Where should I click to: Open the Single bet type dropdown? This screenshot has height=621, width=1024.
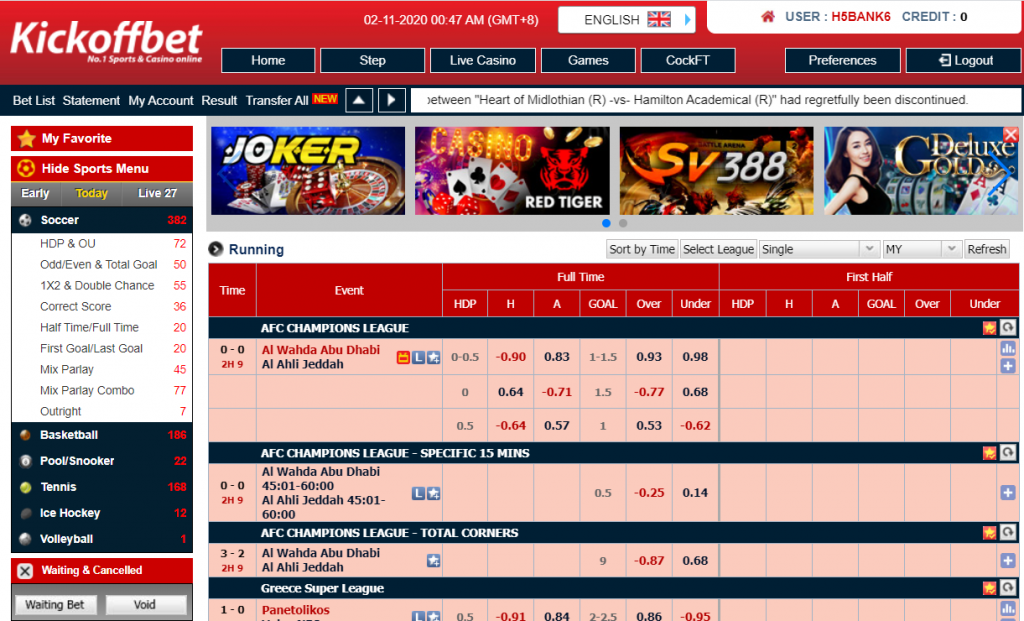(x=819, y=249)
